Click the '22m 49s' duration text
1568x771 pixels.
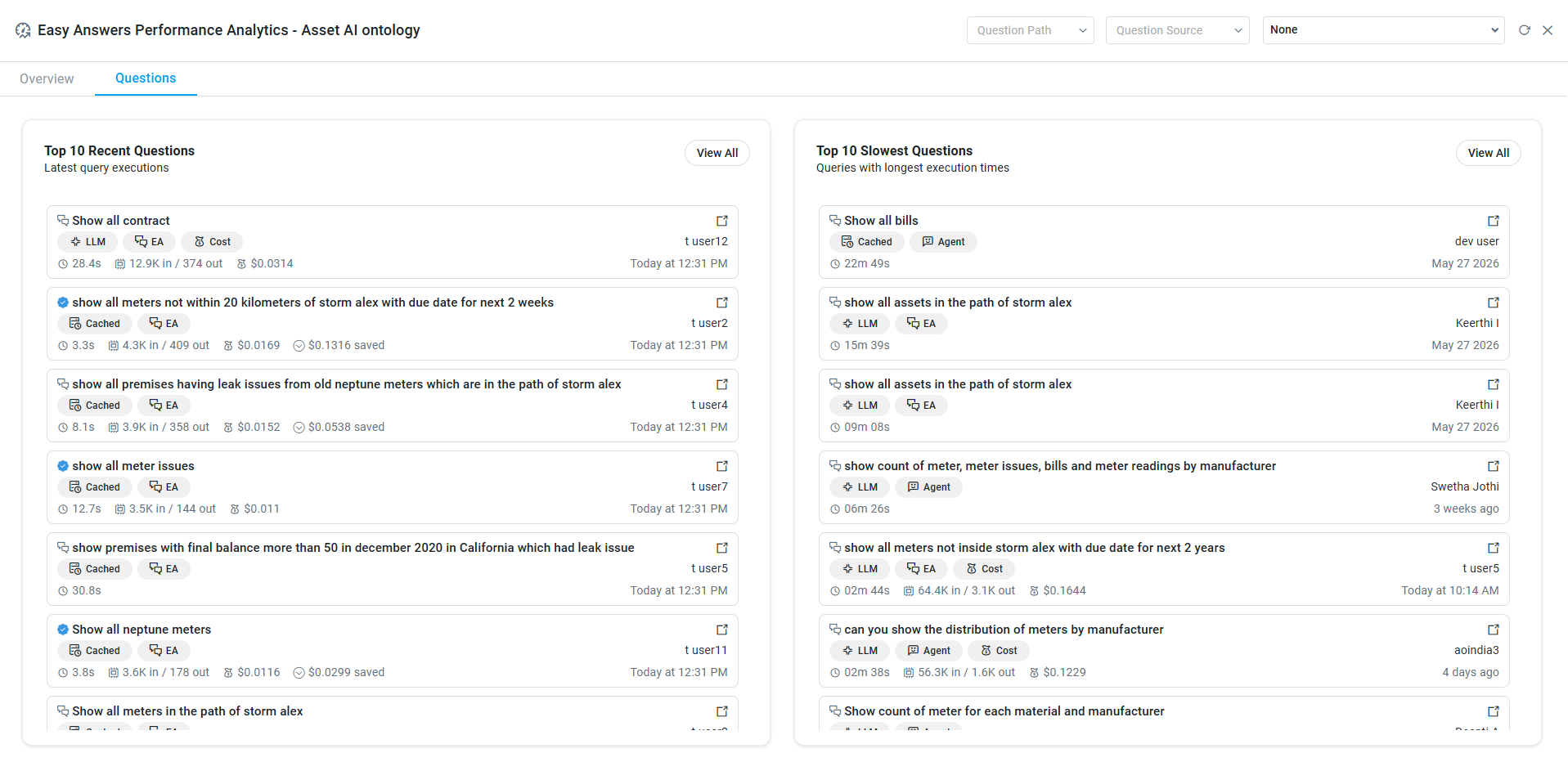pos(867,263)
